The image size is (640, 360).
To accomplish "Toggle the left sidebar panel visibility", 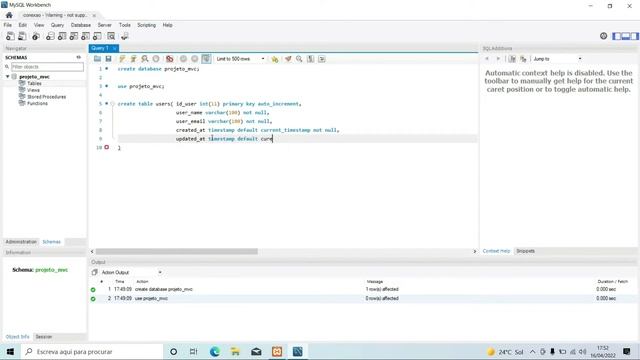I will 616,36.
